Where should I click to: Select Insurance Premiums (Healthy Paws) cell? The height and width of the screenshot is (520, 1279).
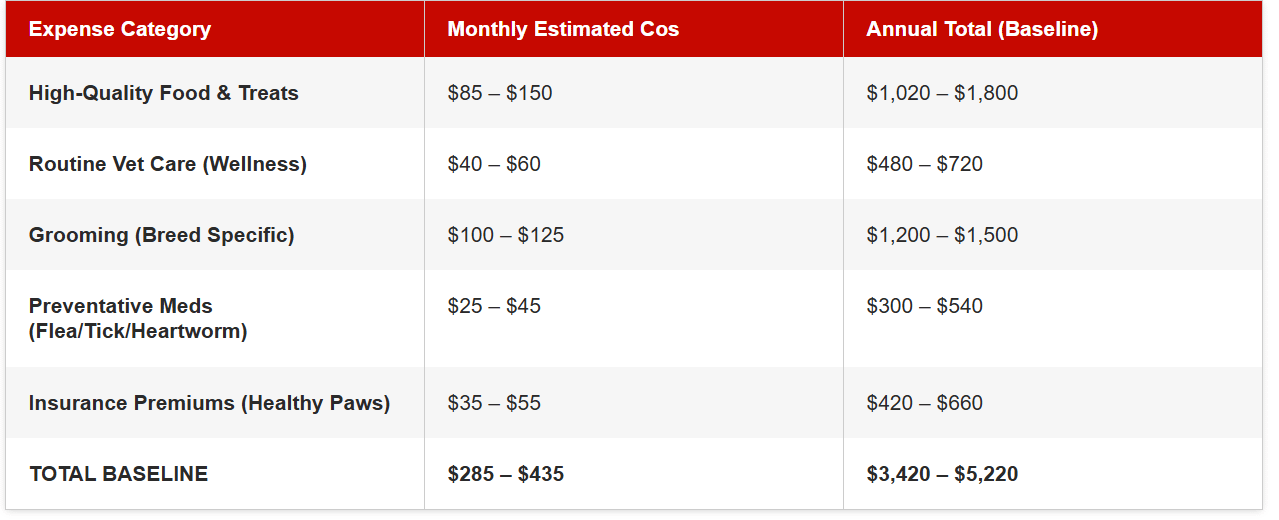pos(210,403)
